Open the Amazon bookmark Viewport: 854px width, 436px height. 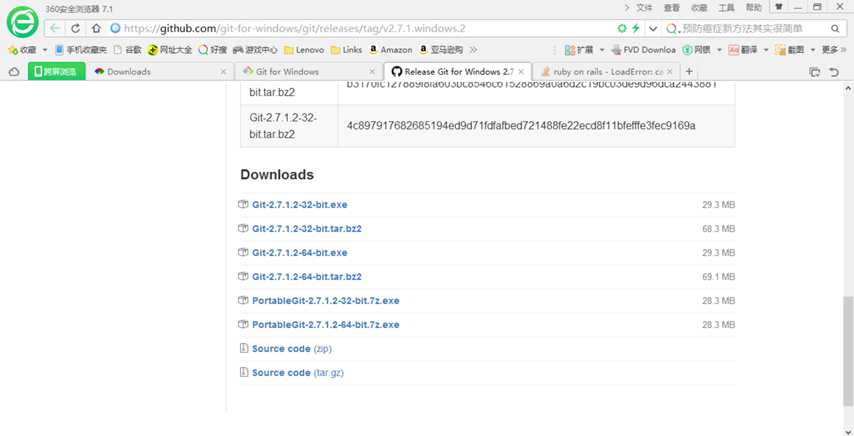(391, 50)
